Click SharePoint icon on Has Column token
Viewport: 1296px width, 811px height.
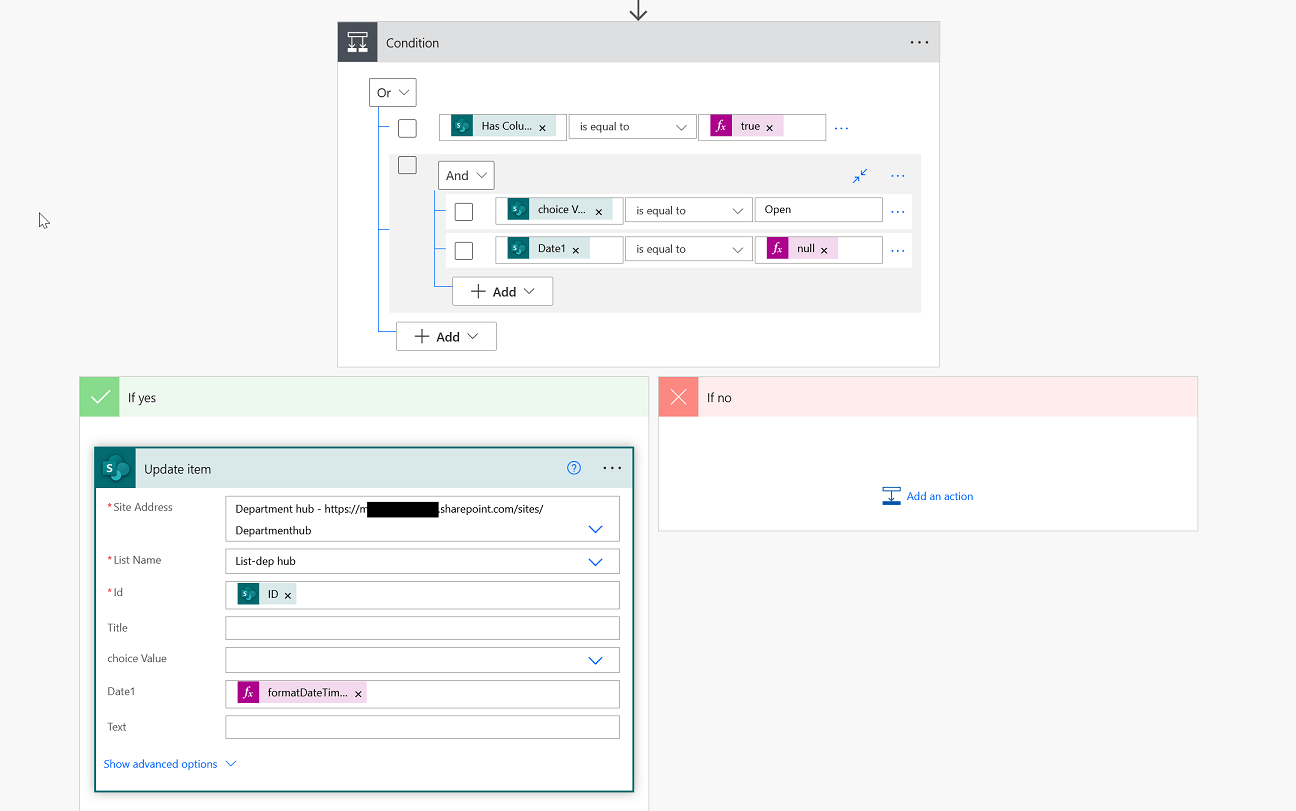462,126
